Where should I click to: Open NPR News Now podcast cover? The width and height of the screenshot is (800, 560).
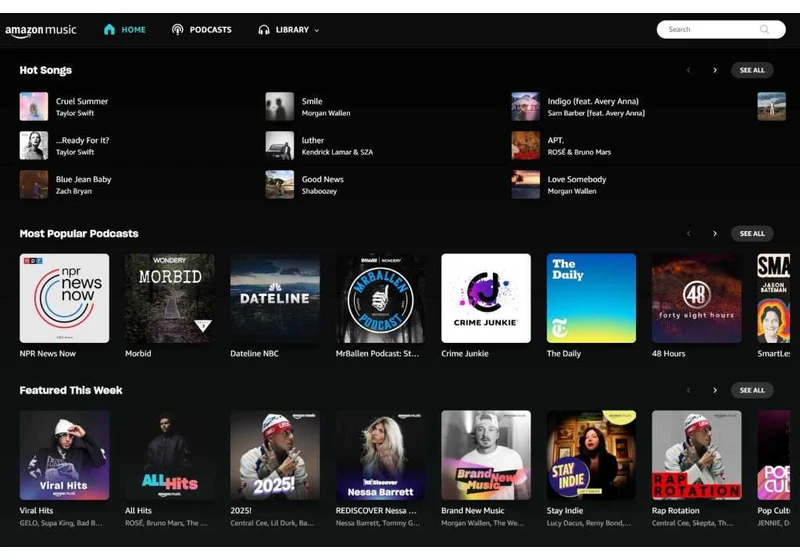coord(64,298)
